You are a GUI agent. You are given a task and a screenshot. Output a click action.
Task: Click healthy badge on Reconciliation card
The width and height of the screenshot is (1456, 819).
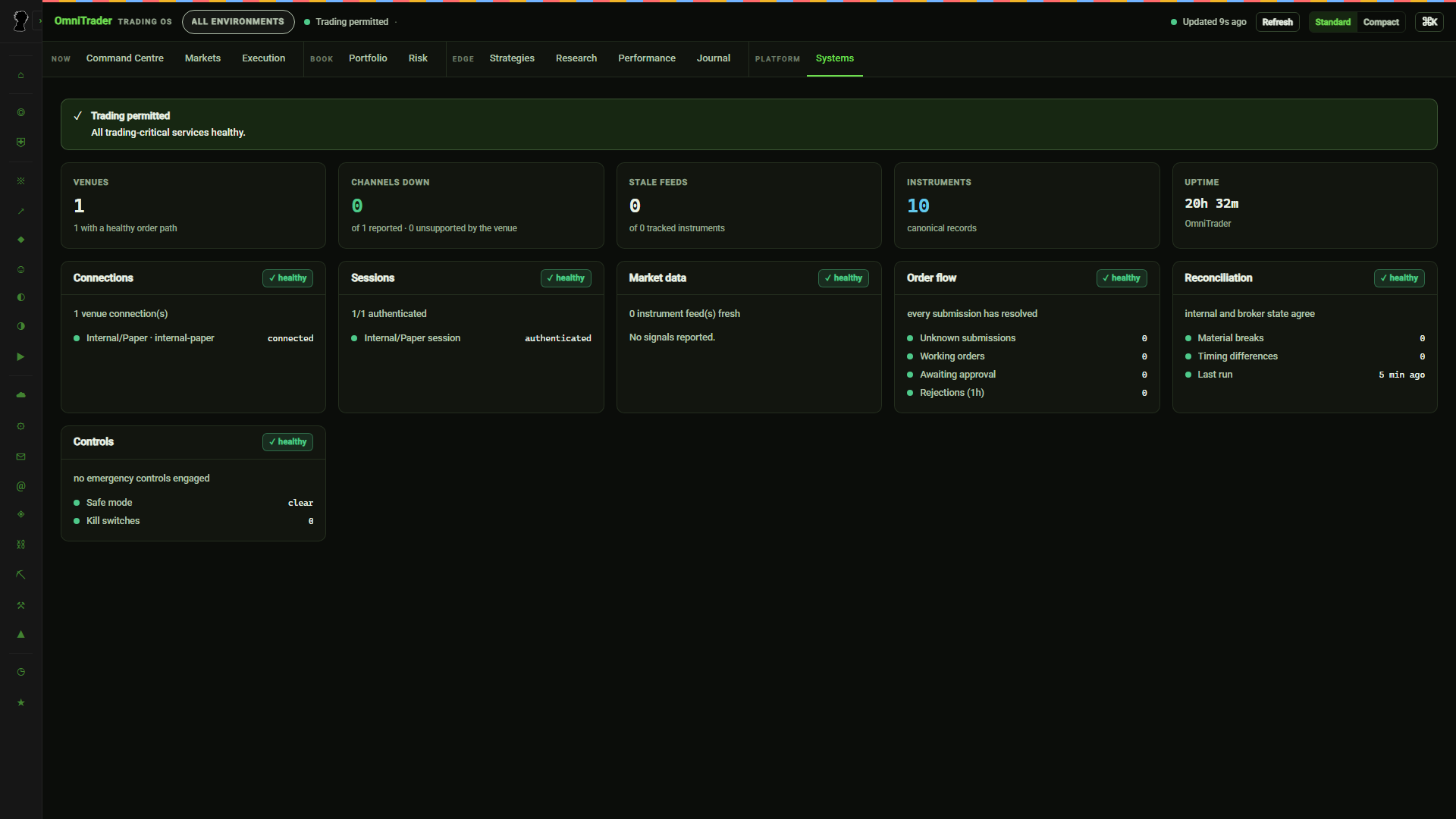pyautogui.click(x=1399, y=278)
